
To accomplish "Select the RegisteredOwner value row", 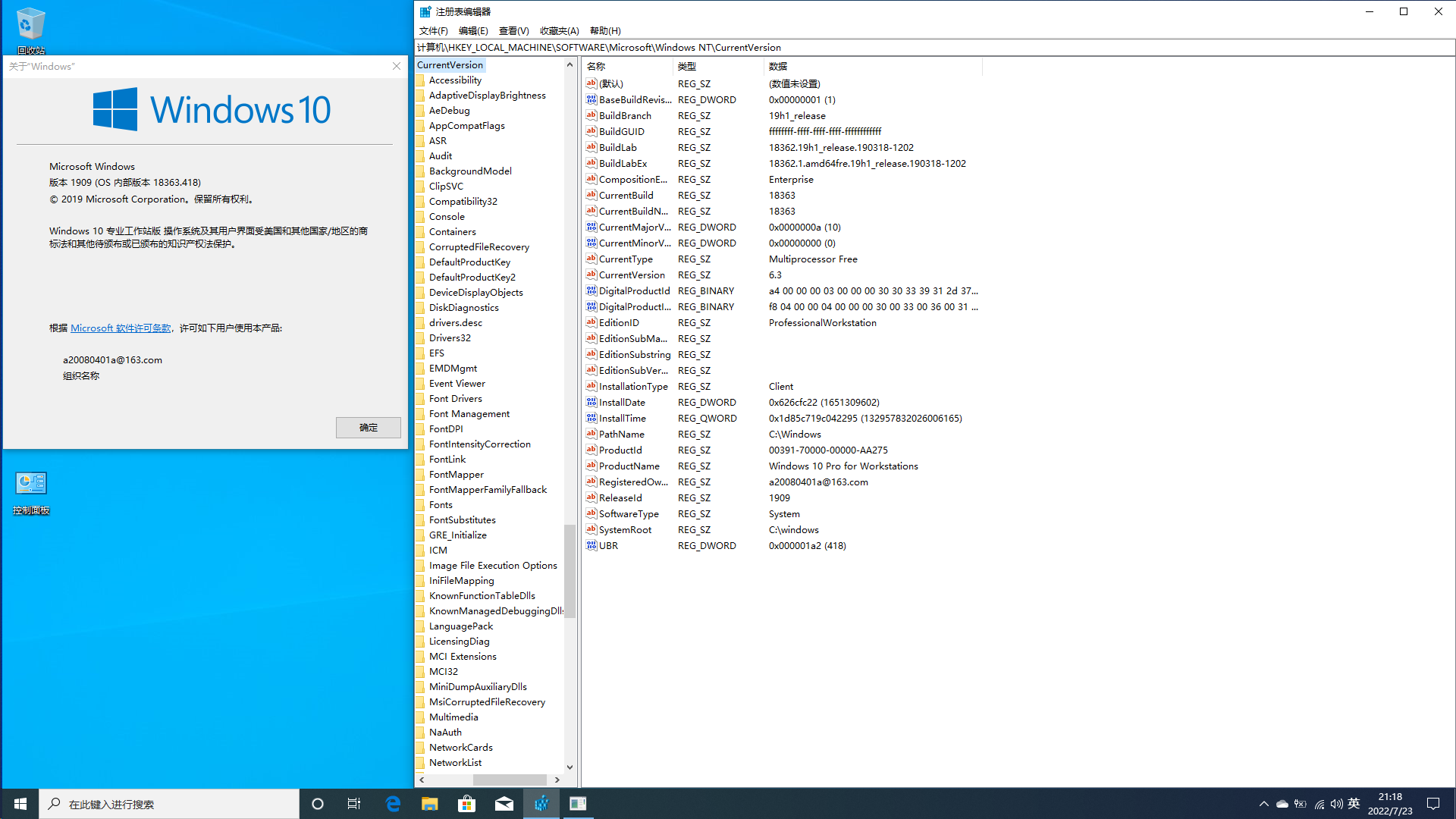I will 783,482.
